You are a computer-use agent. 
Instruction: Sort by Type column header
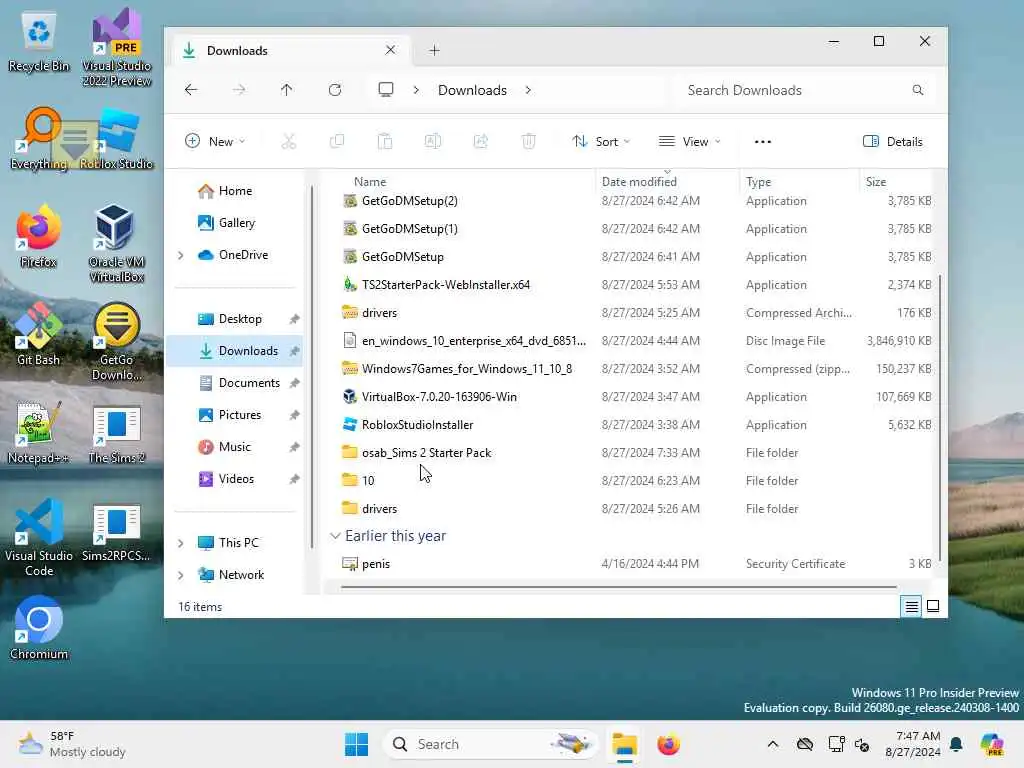coord(758,182)
